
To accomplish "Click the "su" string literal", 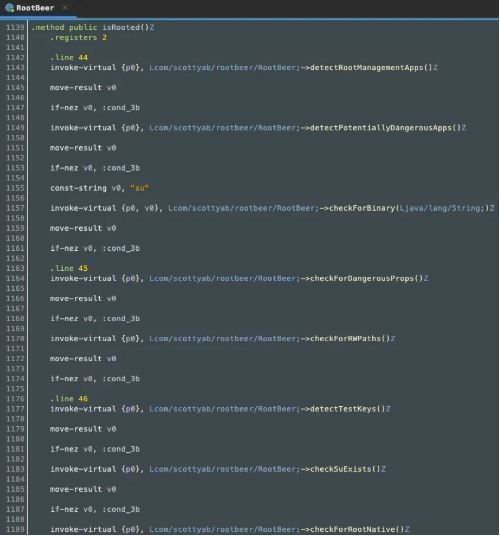I will [x=139, y=188].
